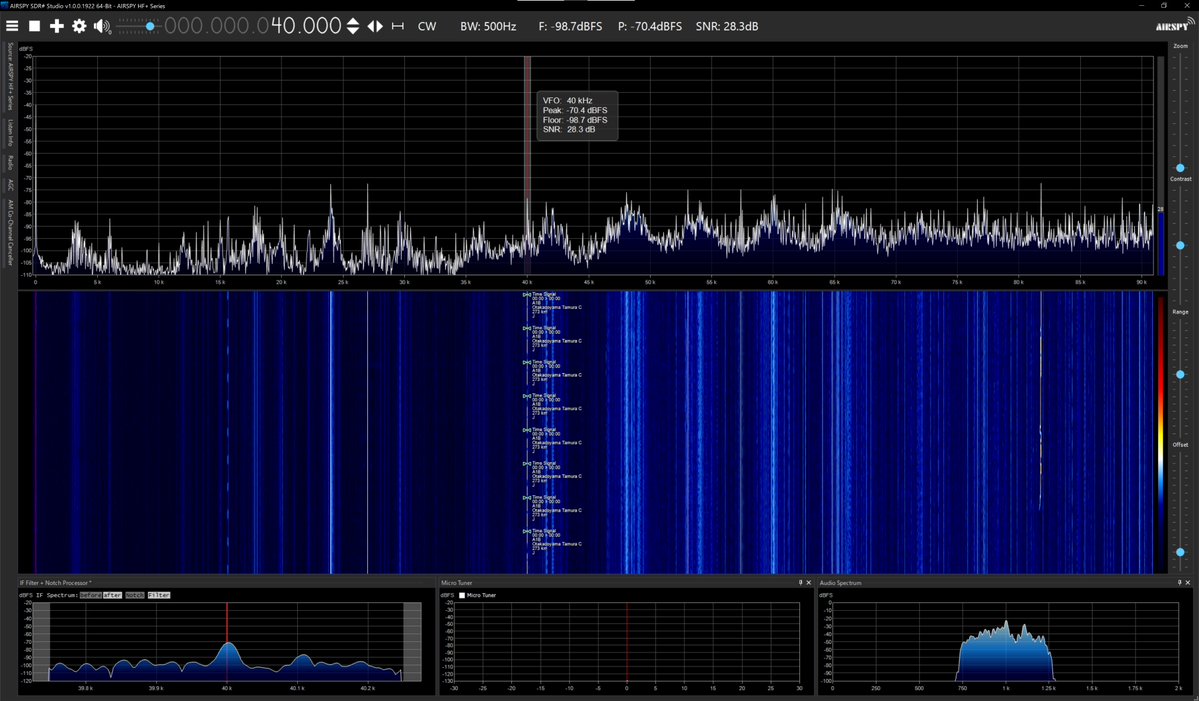Adjust the Contrast slider handle
The height and width of the screenshot is (701, 1199).
coord(1180,245)
